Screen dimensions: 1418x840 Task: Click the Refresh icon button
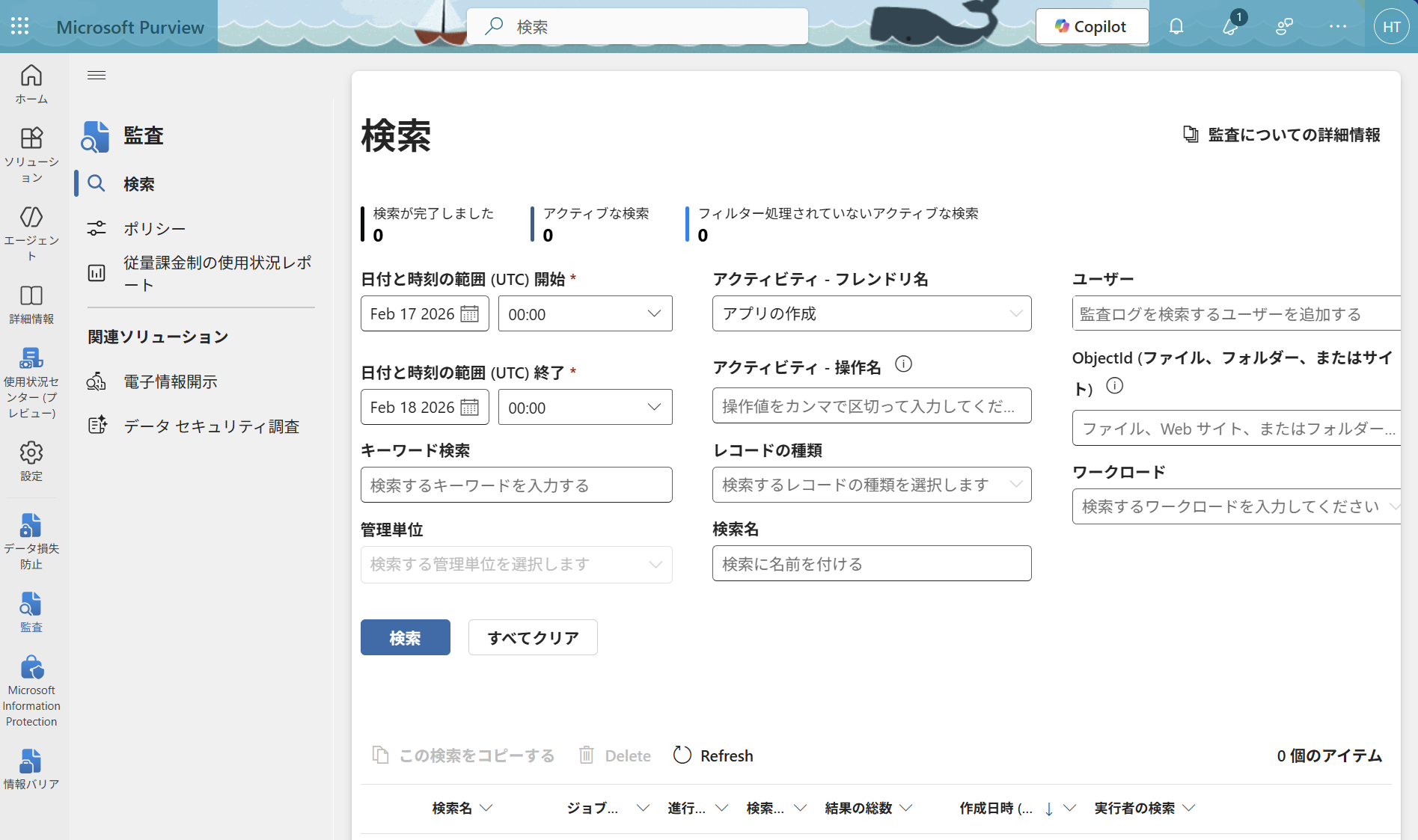(x=682, y=755)
